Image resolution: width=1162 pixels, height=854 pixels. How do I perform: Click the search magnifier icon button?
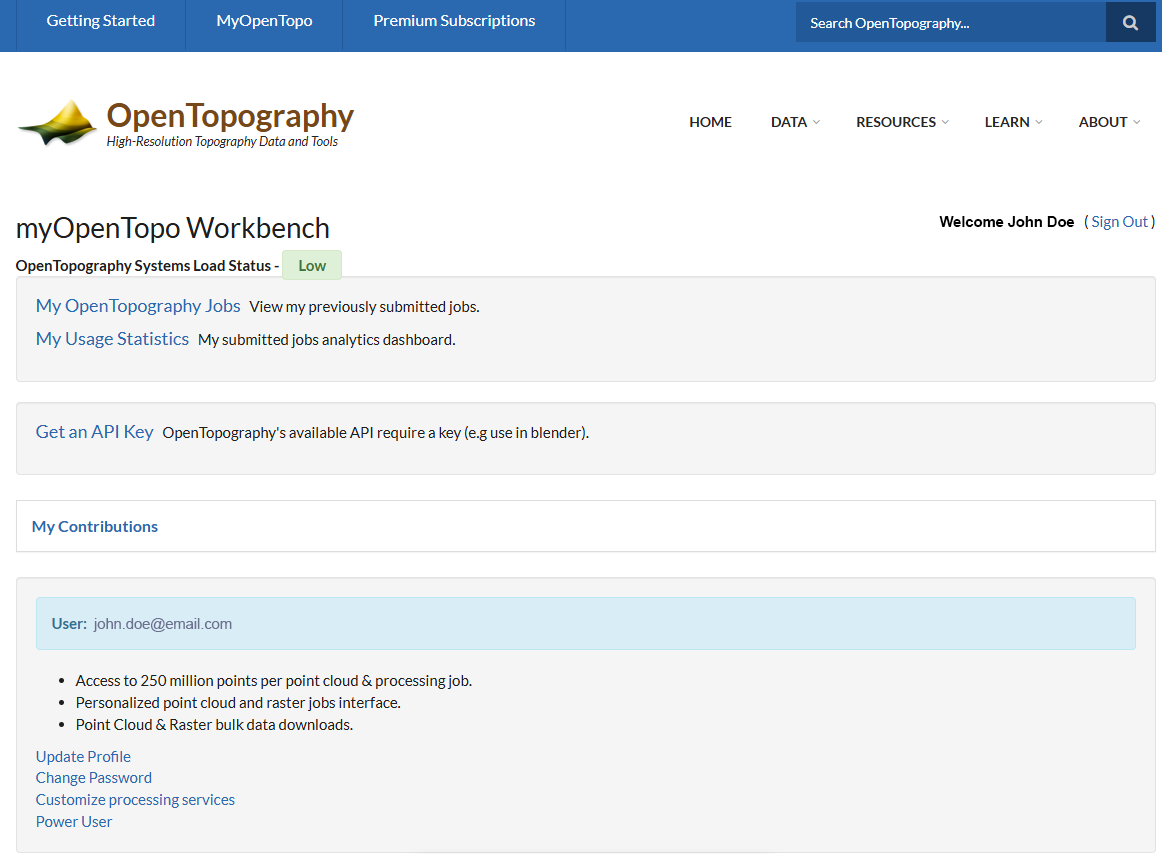[x=1130, y=22]
